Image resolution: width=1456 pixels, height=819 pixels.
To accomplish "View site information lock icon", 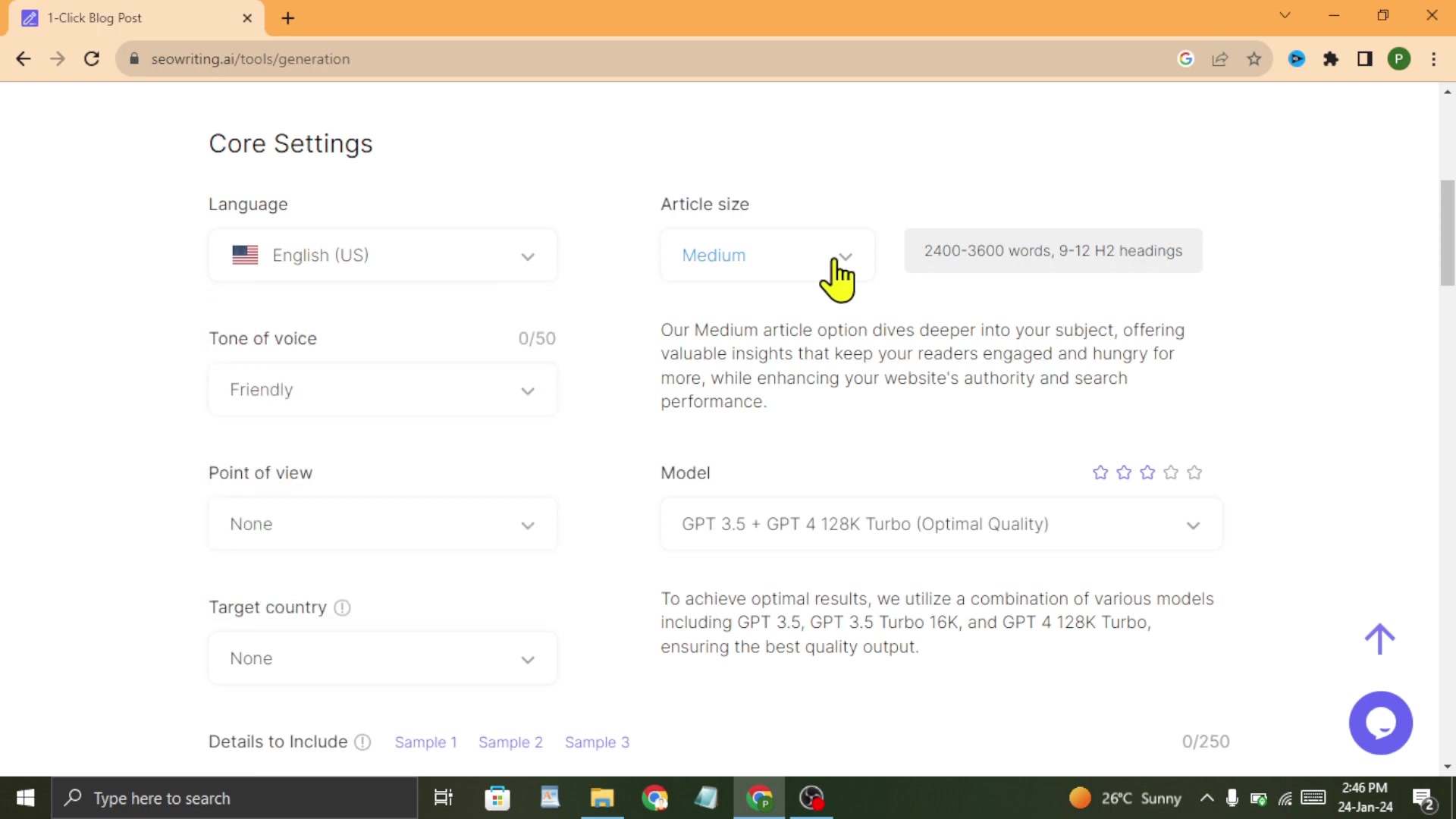I will pyautogui.click(x=134, y=59).
